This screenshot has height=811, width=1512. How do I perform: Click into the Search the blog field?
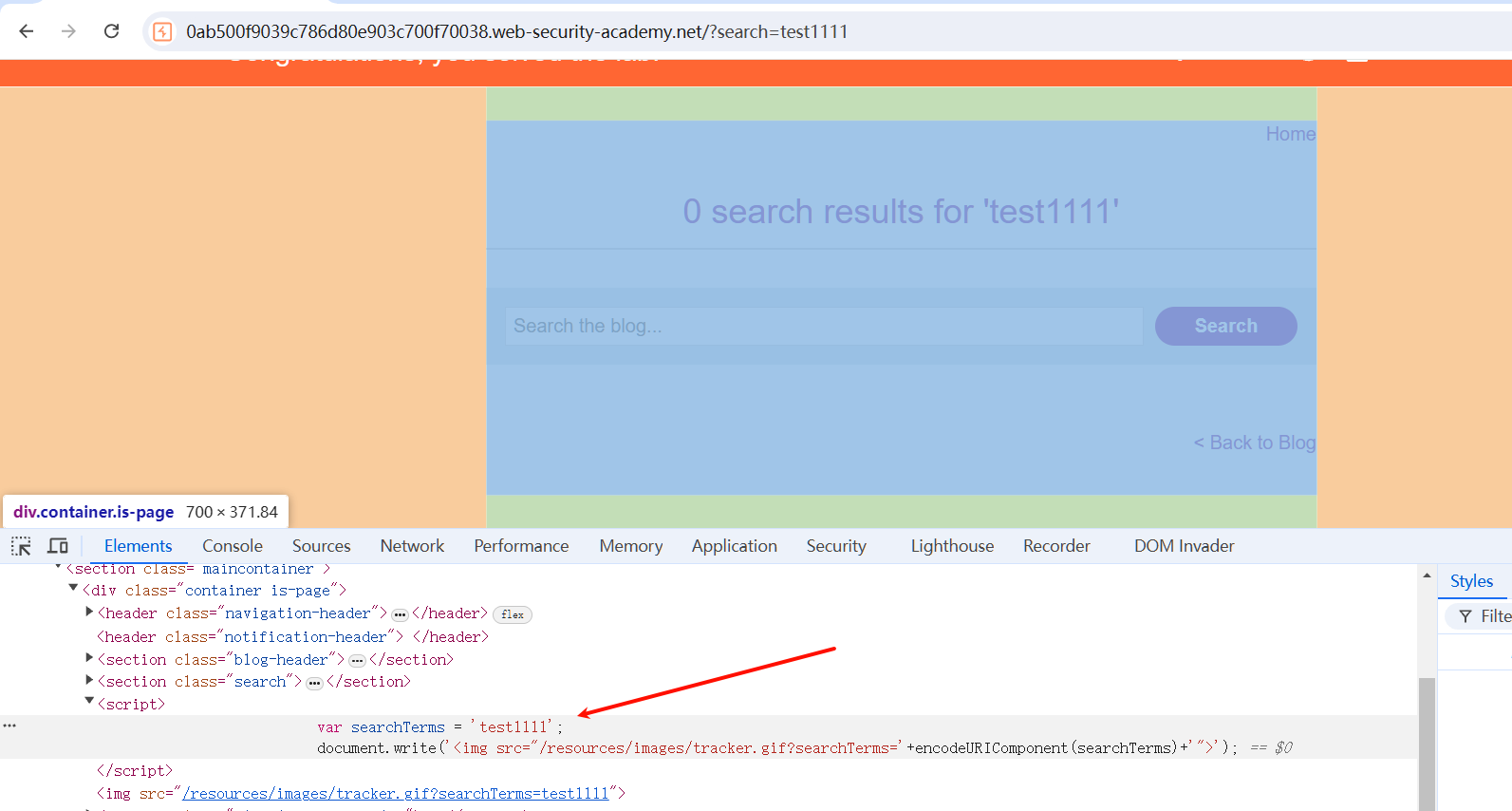823,326
